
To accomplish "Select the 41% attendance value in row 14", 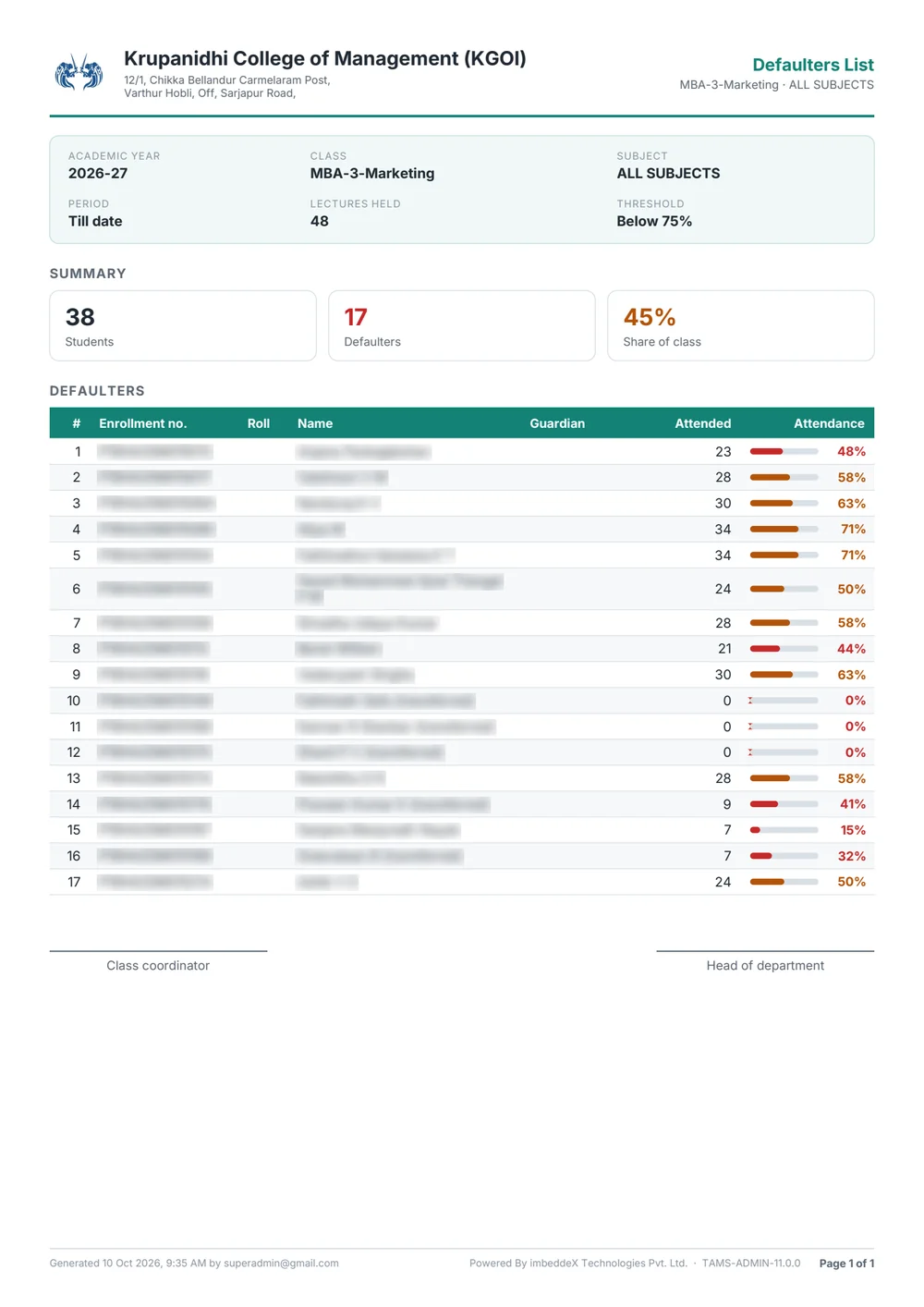I will (853, 804).
